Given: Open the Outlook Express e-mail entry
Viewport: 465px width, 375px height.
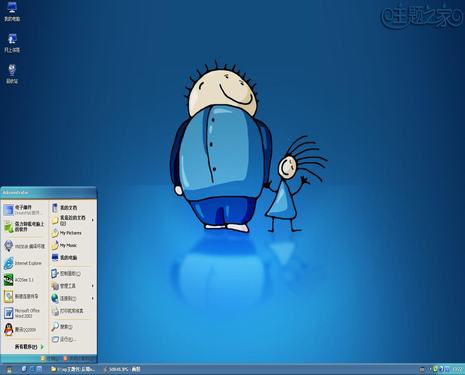Looking at the screenshot, I should pyautogui.click(x=23, y=210).
